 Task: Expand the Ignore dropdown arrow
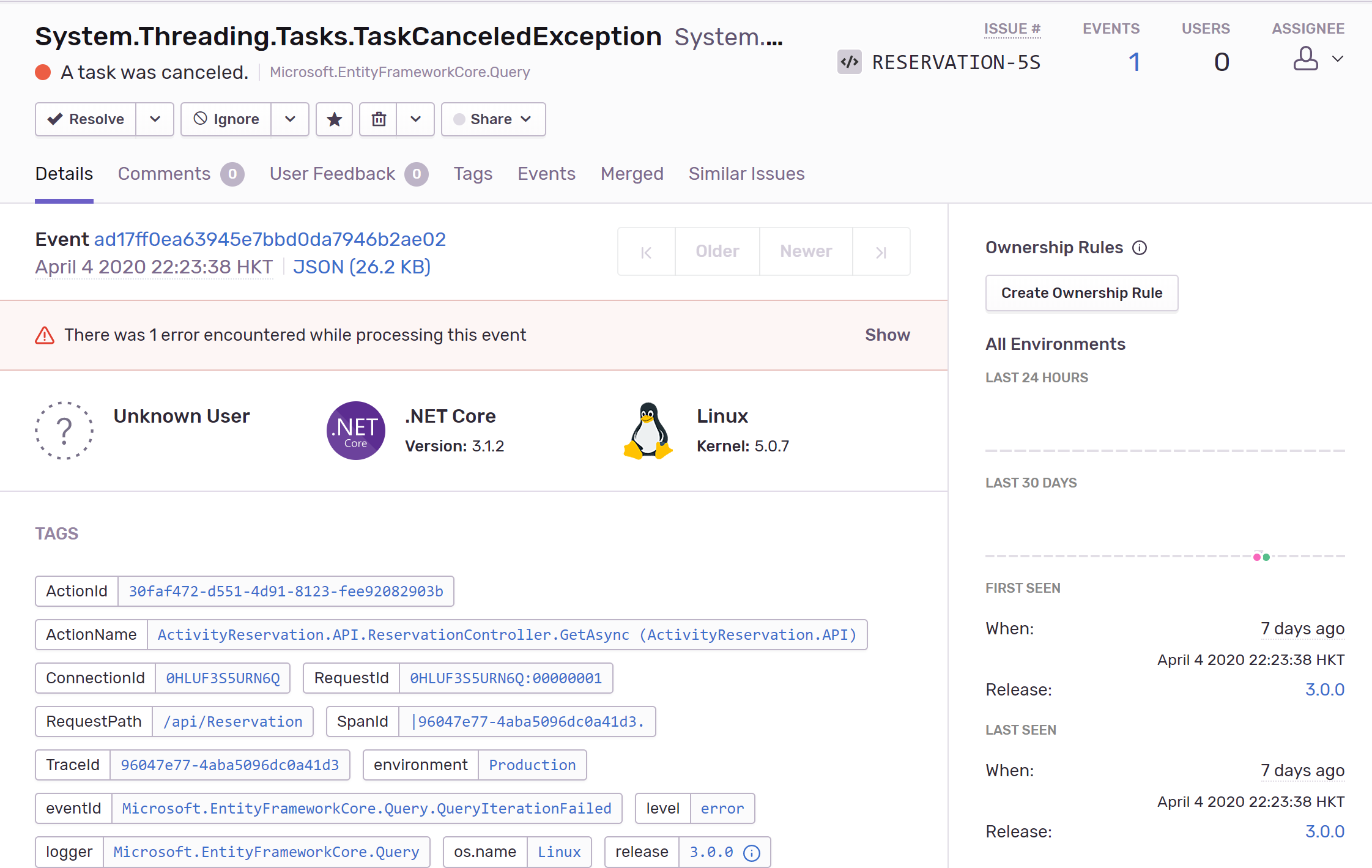290,119
